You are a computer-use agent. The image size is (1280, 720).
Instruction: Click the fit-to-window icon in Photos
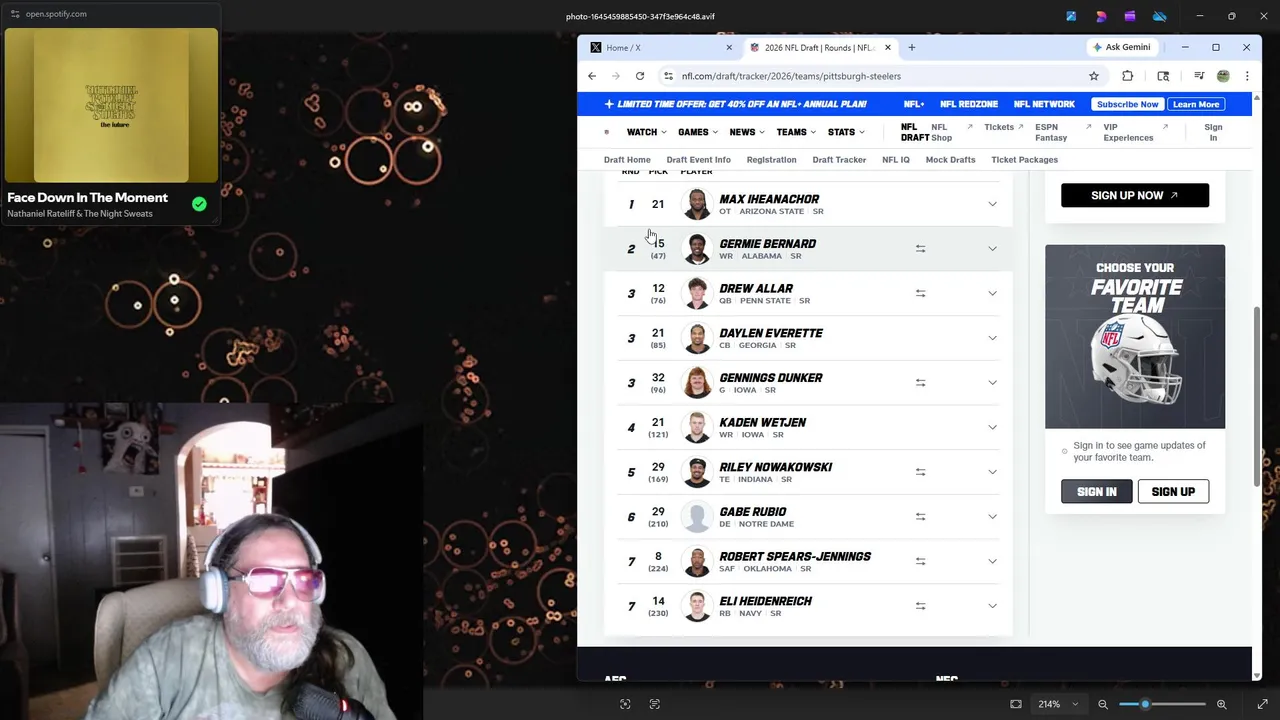click(1016, 704)
